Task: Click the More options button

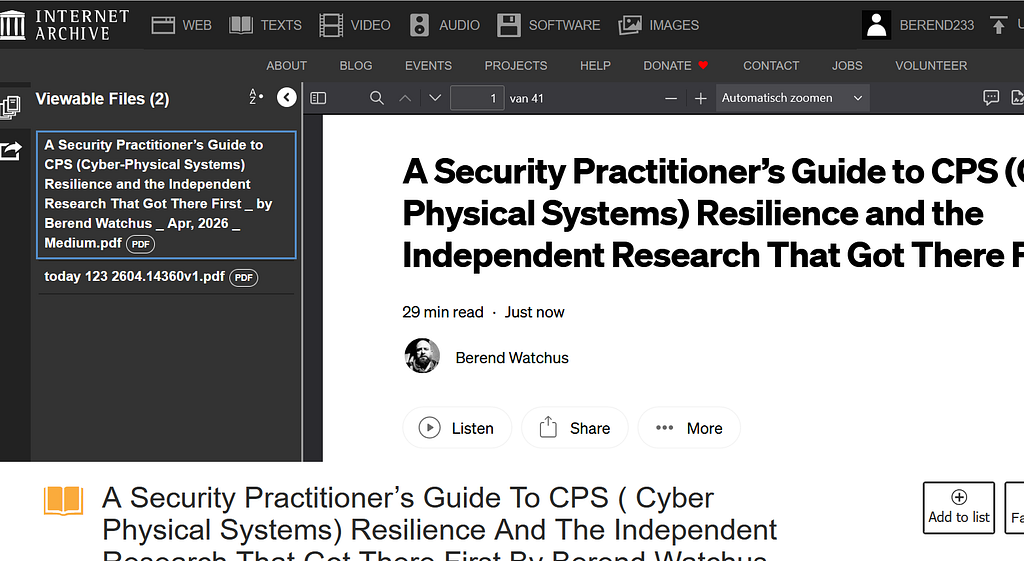Action: [689, 428]
